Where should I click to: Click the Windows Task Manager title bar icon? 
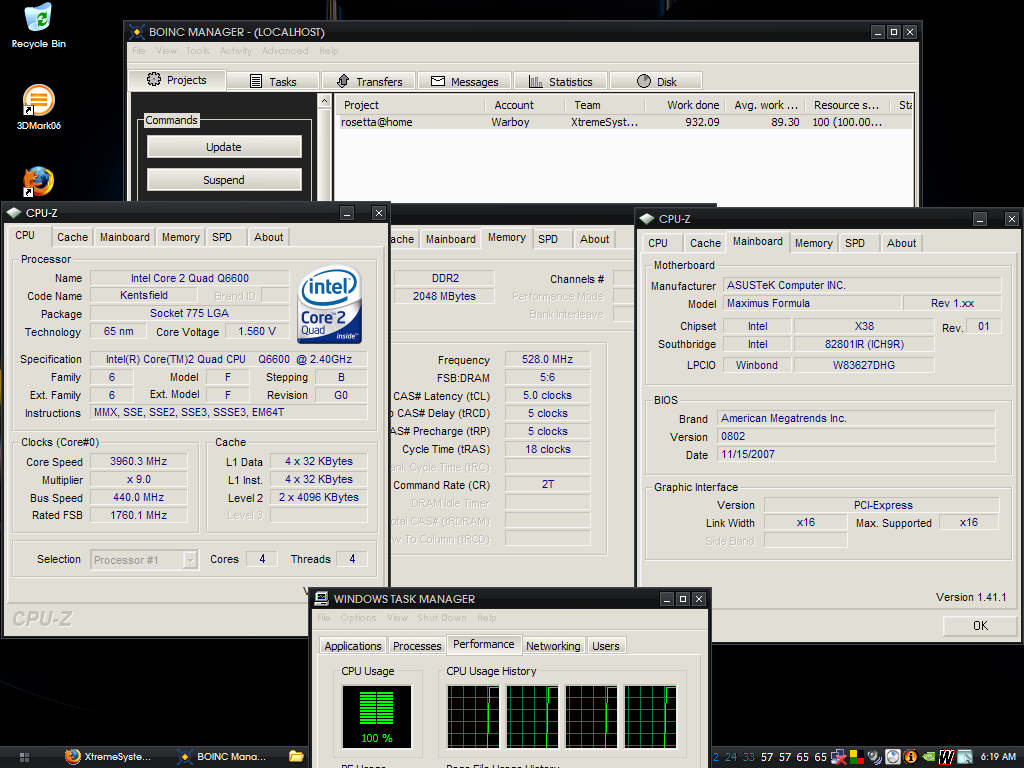[x=321, y=599]
